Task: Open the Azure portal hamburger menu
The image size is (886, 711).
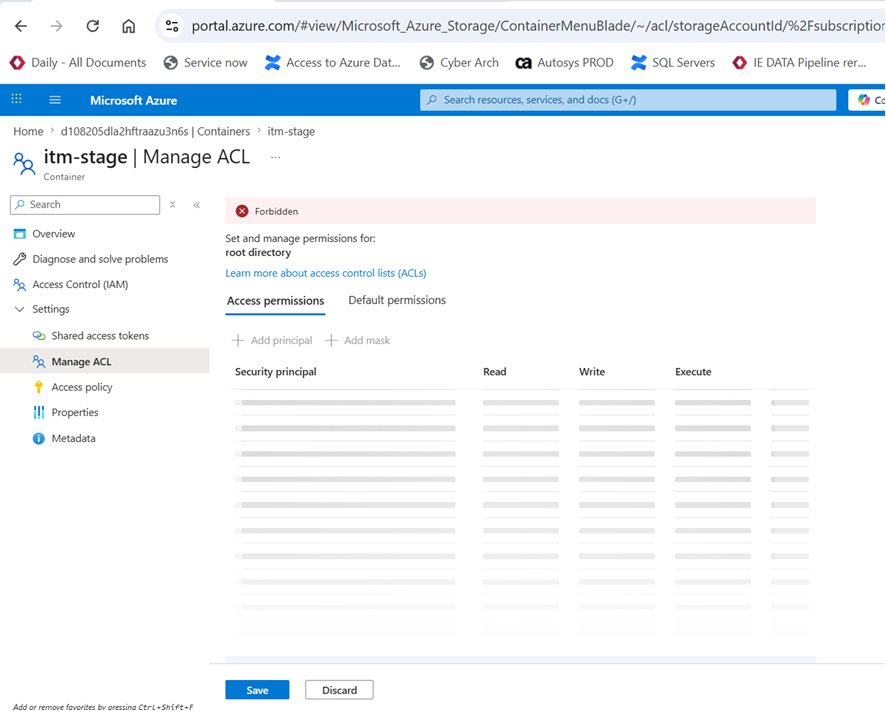Action: tap(55, 100)
